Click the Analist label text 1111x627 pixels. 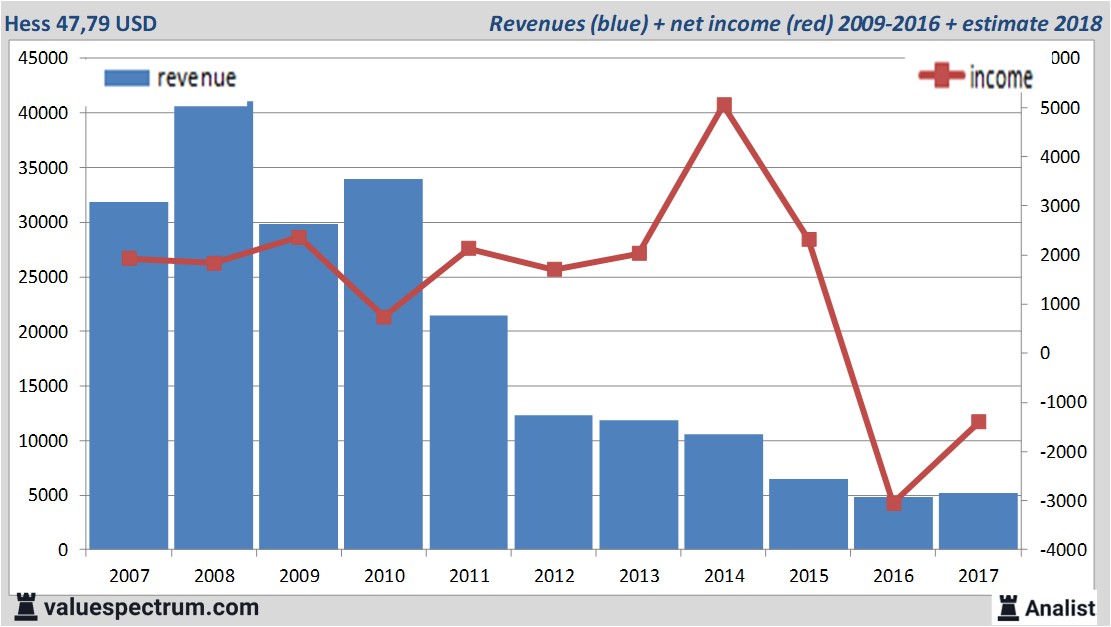pyautogui.click(x=1060, y=607)
